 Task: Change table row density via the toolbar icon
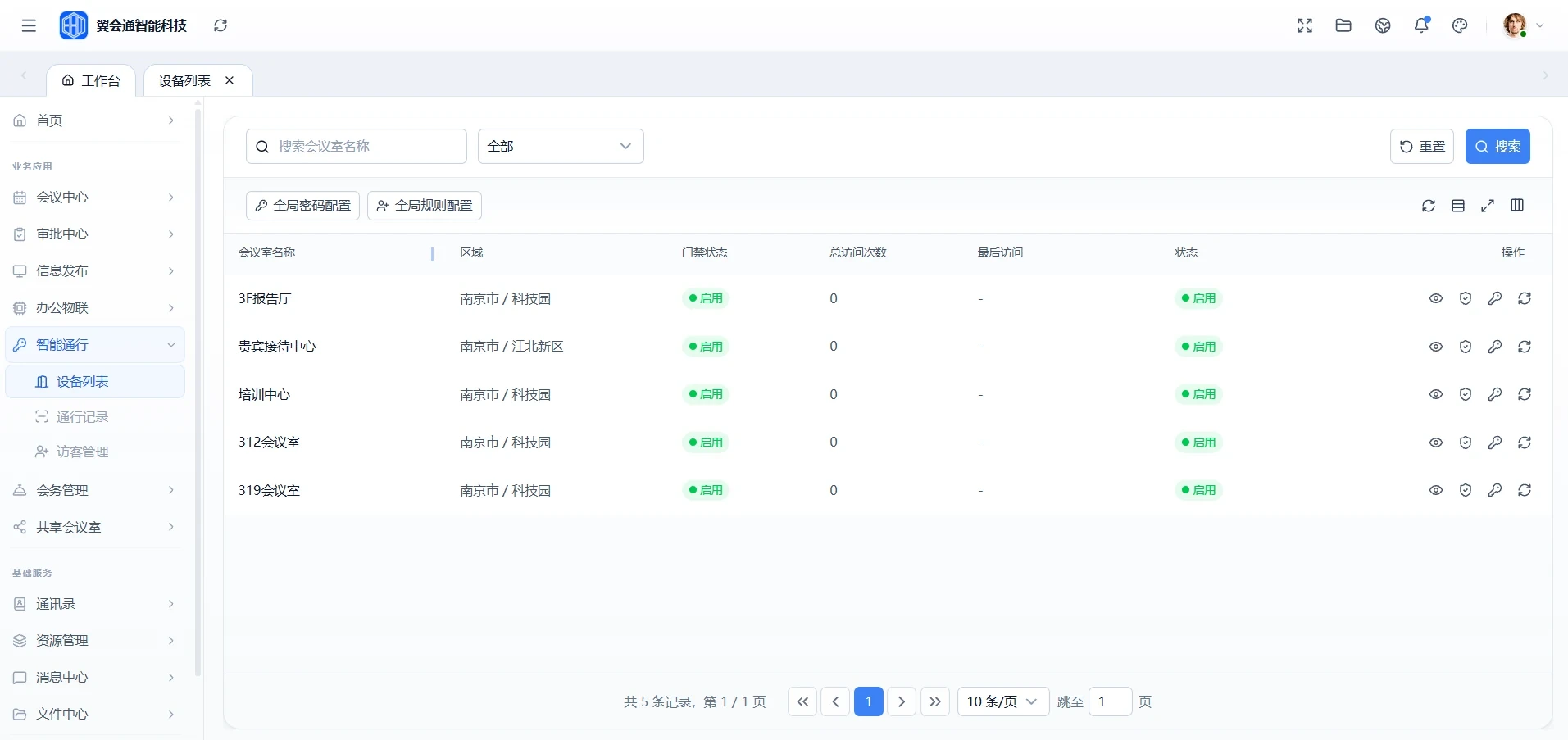click(1458, 206)
